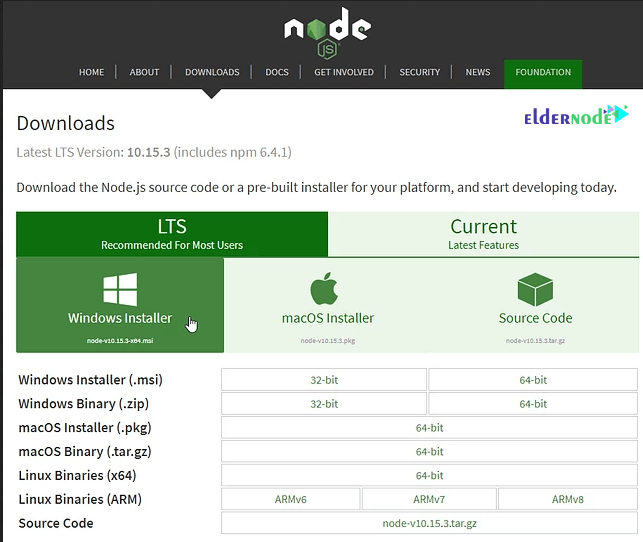Image resolution: width=643 pixels, height=542 pixels.
Task: Download the 32-bit Windows Installer (.msi)
Action: (x=324, y=380)
